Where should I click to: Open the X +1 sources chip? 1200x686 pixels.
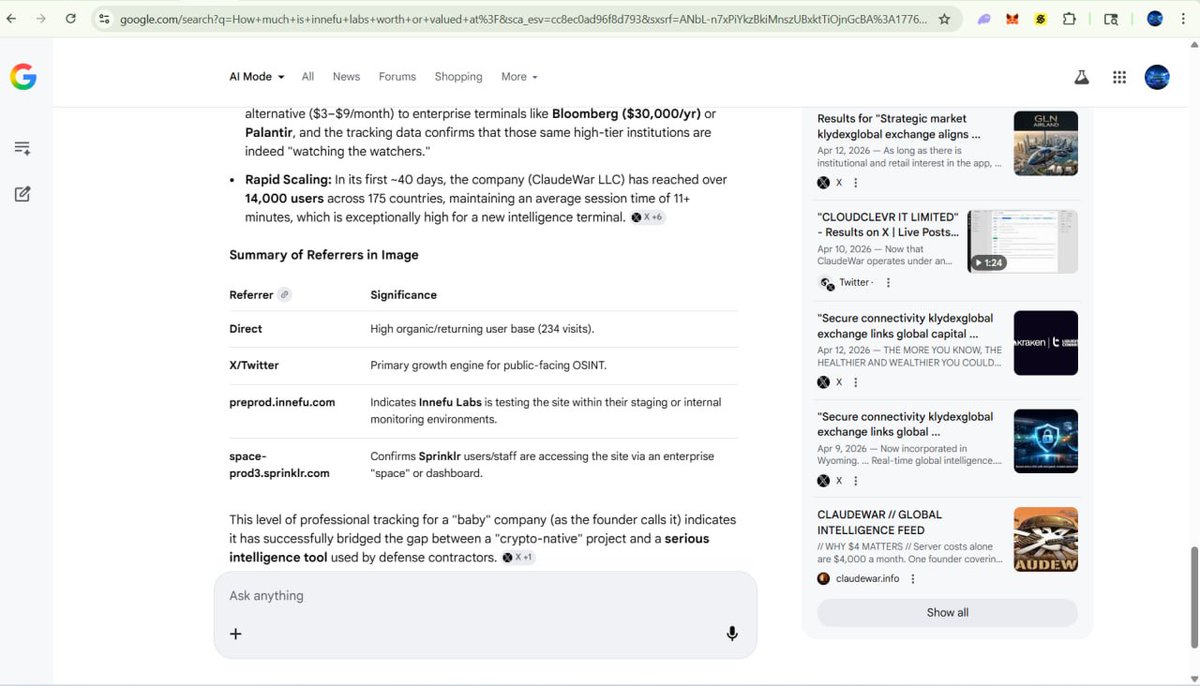[518, 557]
